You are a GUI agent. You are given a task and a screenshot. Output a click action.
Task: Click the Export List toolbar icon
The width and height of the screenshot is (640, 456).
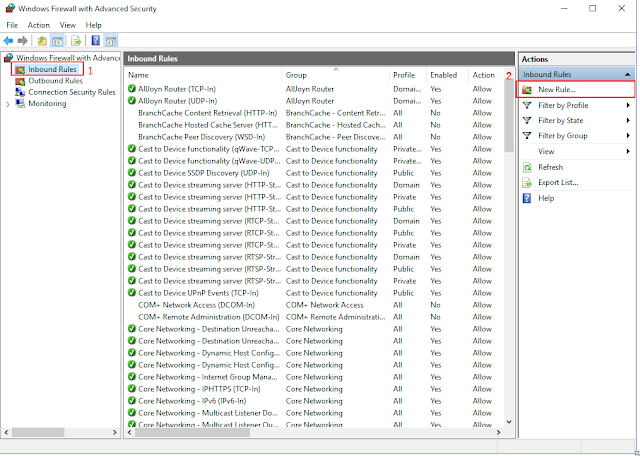click(x=76, y=41)
